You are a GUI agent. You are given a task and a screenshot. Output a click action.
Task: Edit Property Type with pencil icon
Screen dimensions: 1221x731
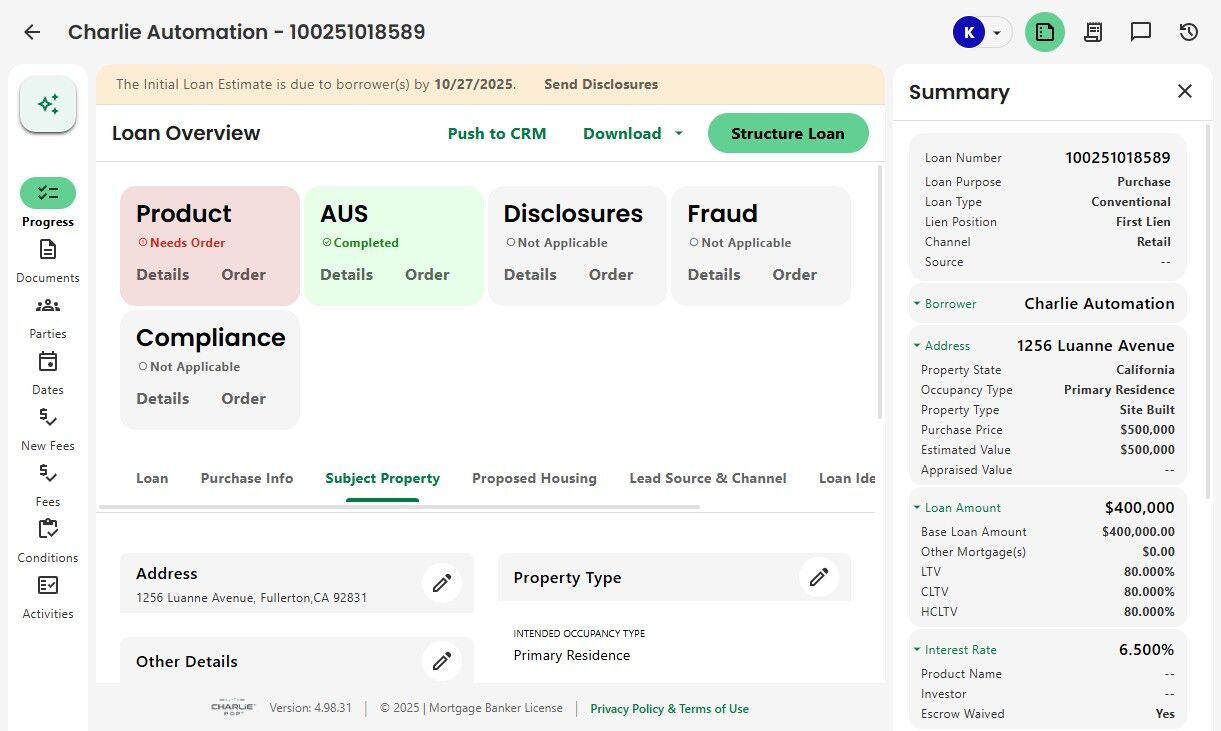[x=819, y=577]
